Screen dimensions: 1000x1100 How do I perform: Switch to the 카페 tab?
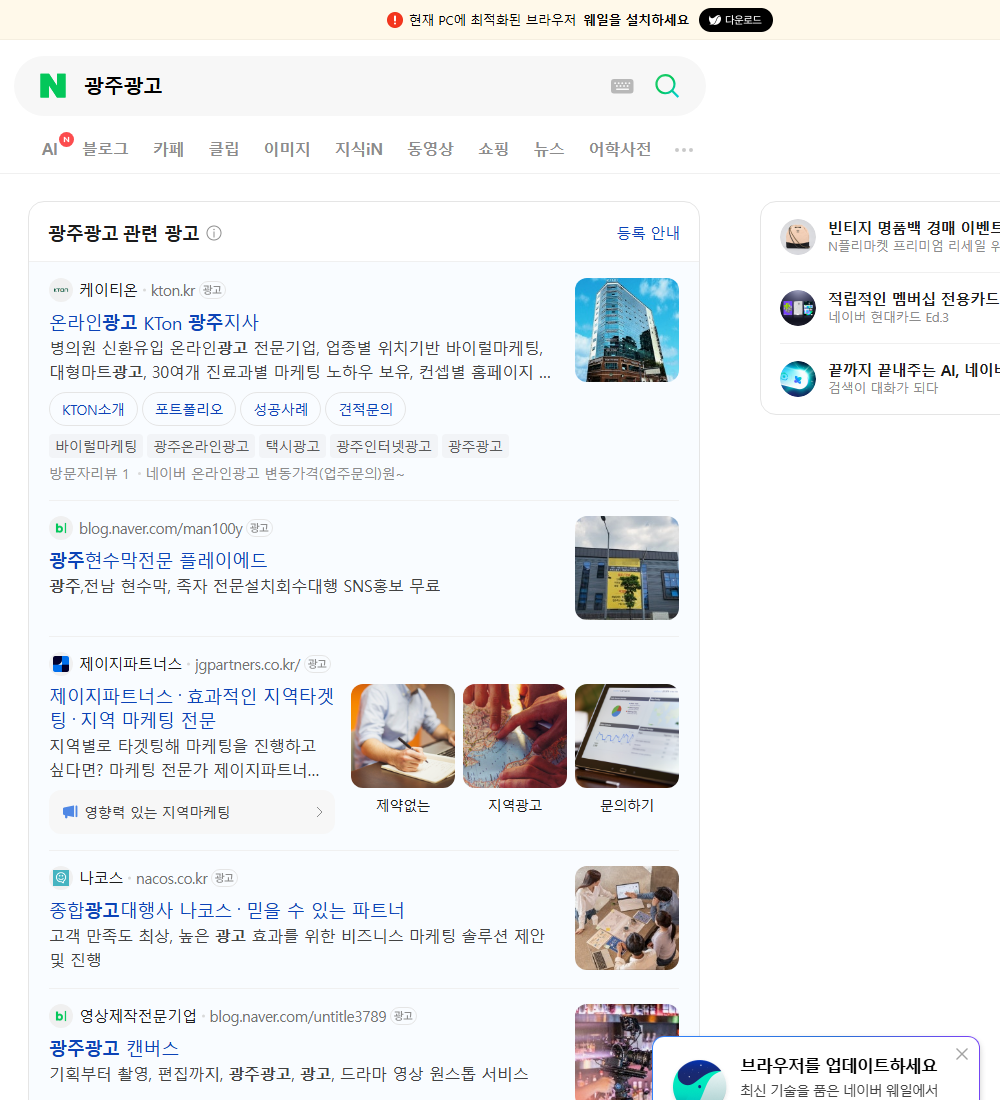tap(168, 149)
